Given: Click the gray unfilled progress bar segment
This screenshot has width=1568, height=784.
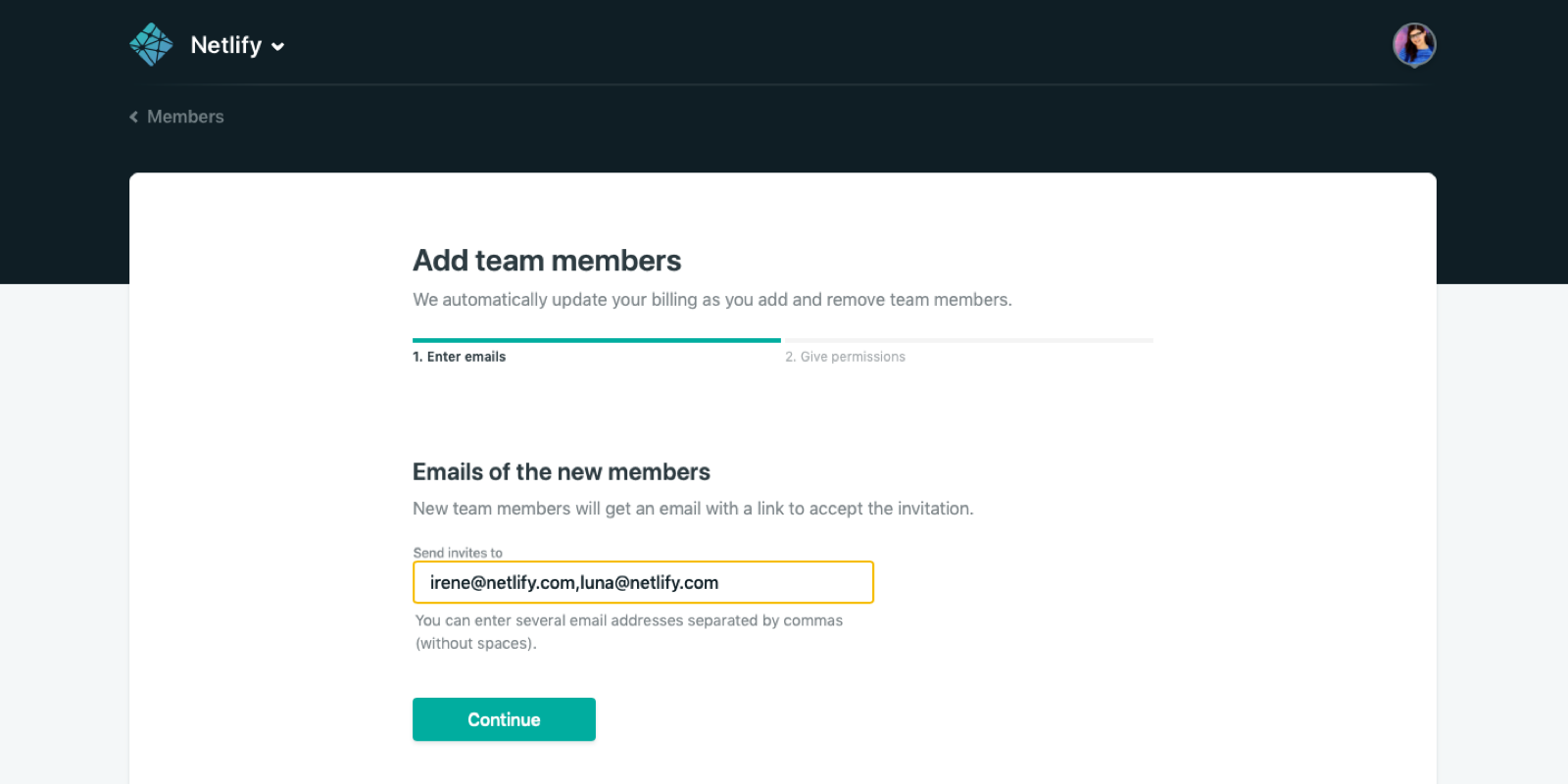Looking at the screenshot, I should tap(967, 340).
